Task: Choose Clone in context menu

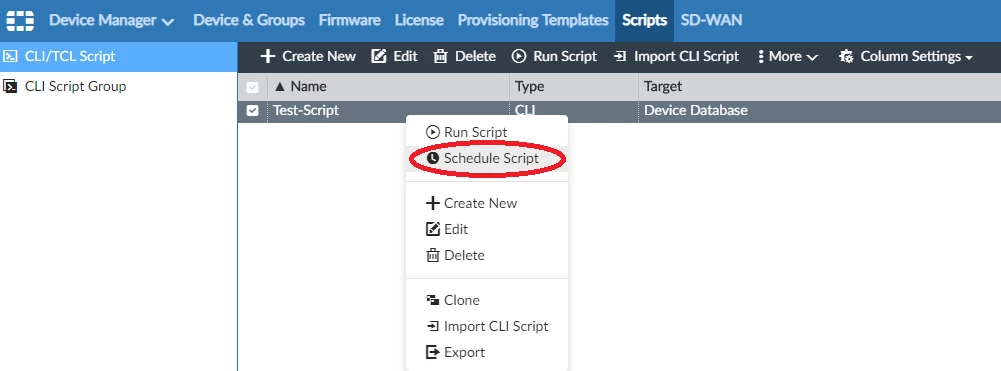Action: click(486, 300)
